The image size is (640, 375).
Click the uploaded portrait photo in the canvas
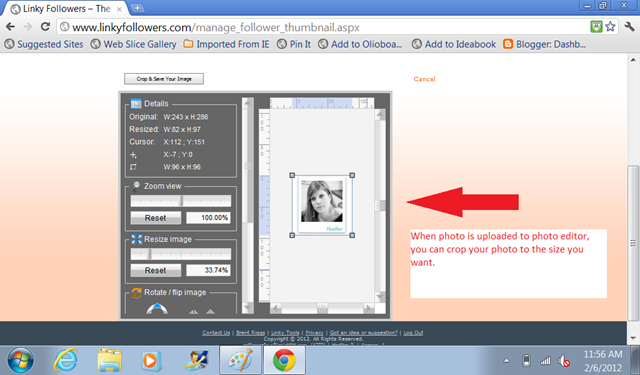(x=322, y=202)
